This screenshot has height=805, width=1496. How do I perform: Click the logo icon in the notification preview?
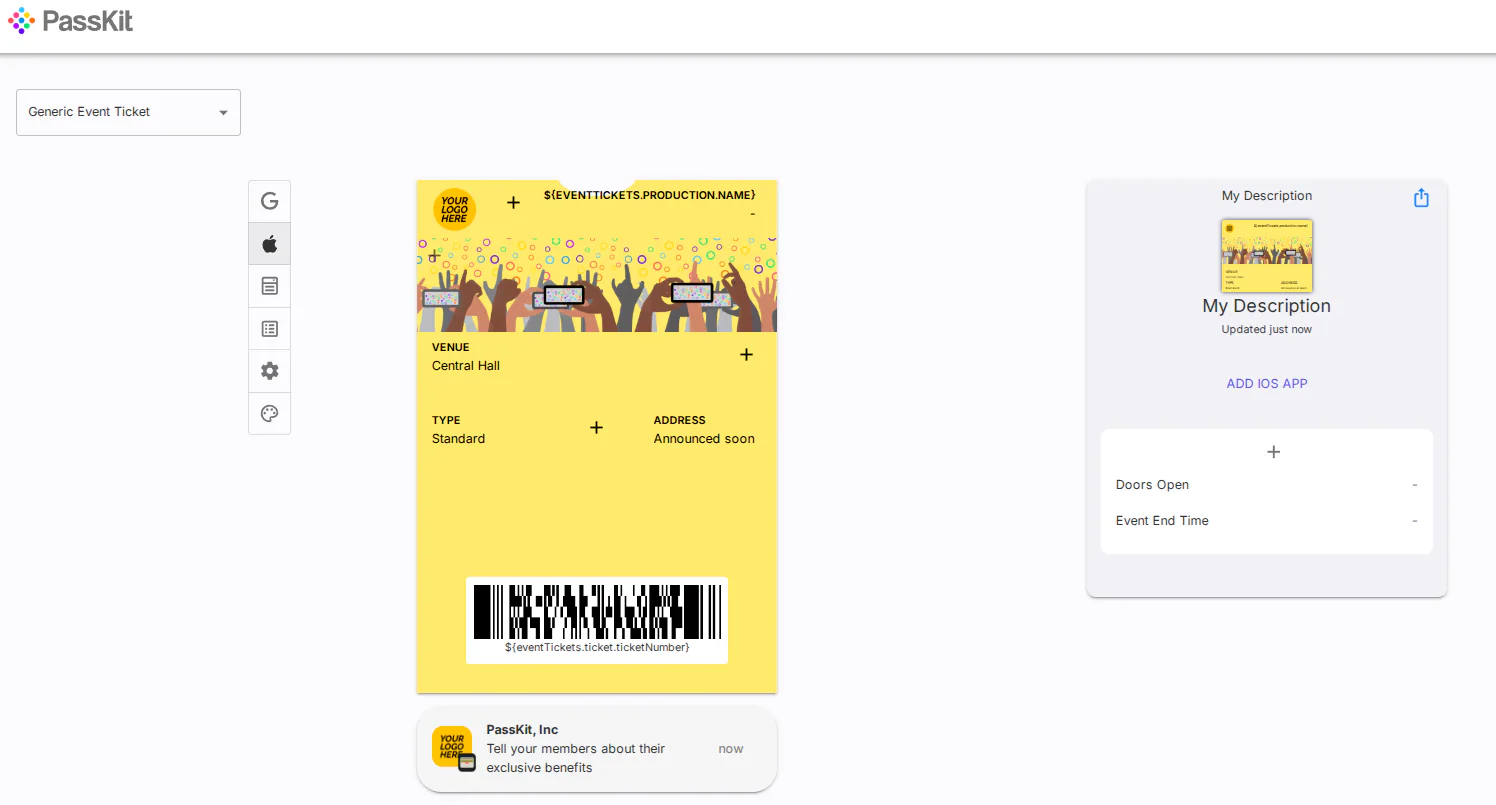[x=453, y=748]
